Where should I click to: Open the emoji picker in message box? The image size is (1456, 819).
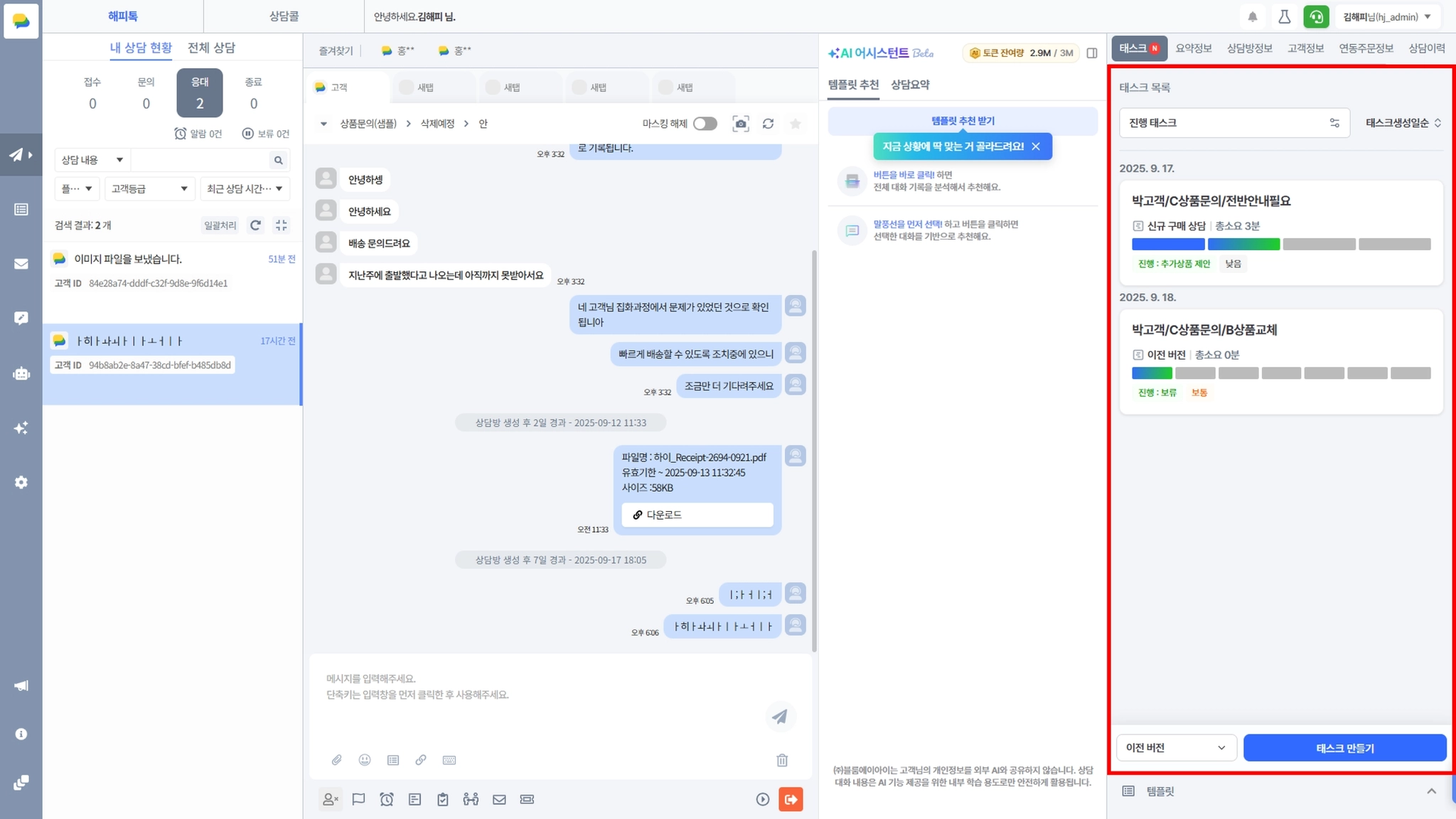365,760
